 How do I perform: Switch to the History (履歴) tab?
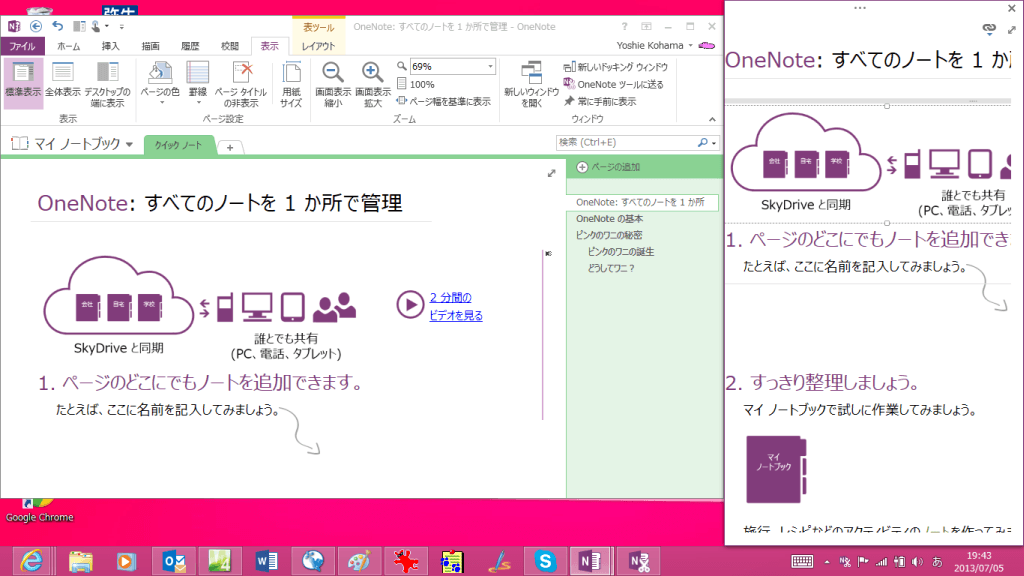pyautogui.click(x=190, y=46)
